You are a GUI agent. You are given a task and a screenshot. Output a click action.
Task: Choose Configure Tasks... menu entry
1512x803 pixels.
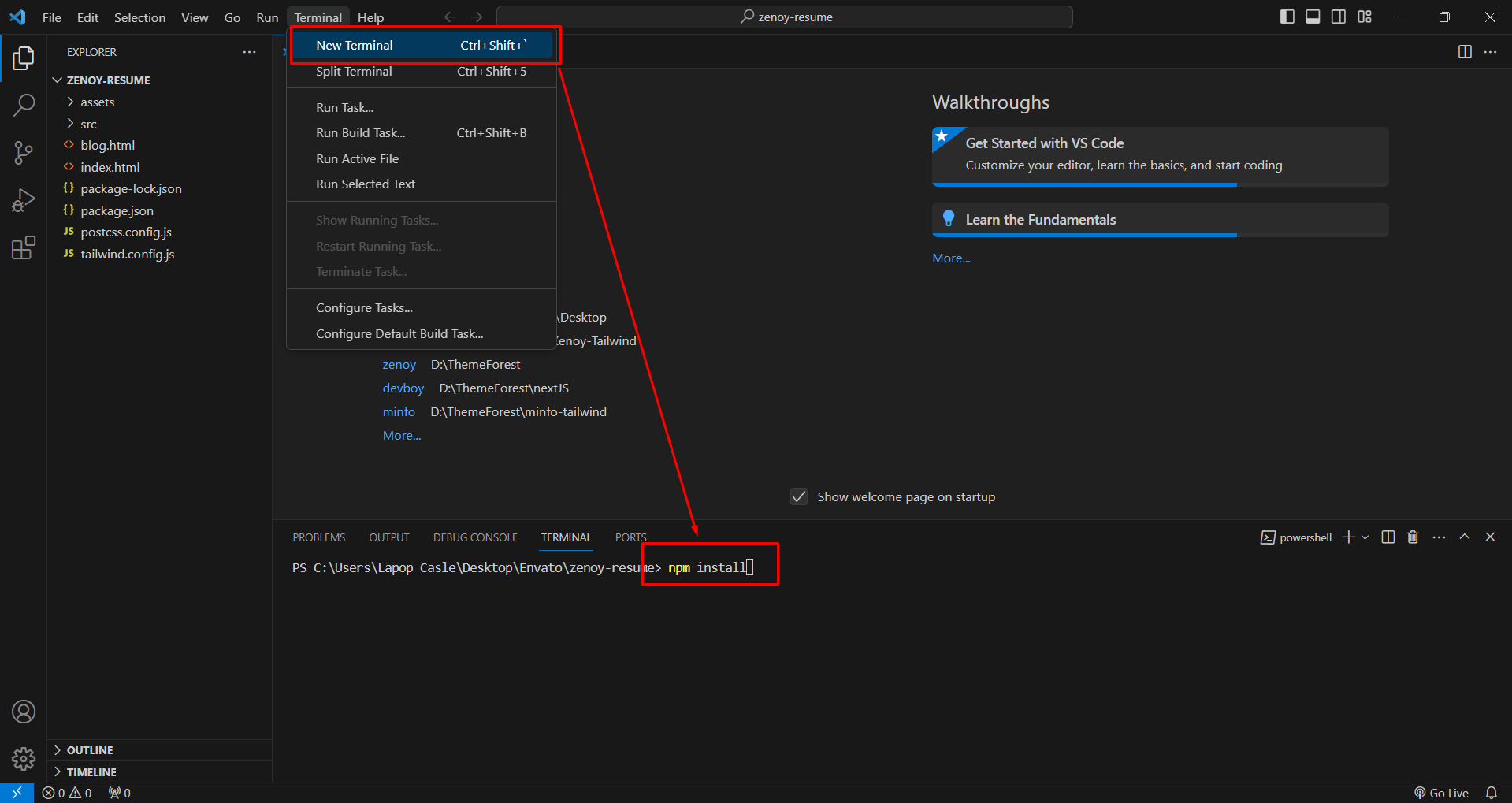(422, 308)
